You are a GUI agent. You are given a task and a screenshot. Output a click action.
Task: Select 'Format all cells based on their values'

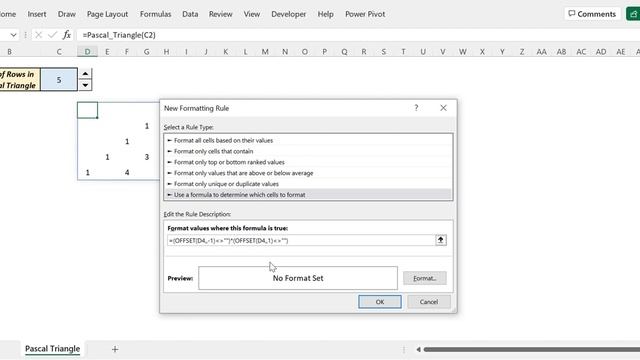point(309,140)
